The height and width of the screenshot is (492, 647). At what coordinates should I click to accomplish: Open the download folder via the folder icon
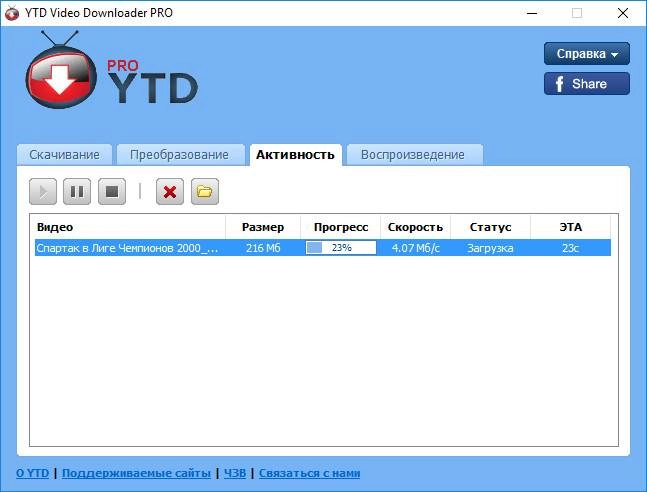pos(205,192)
